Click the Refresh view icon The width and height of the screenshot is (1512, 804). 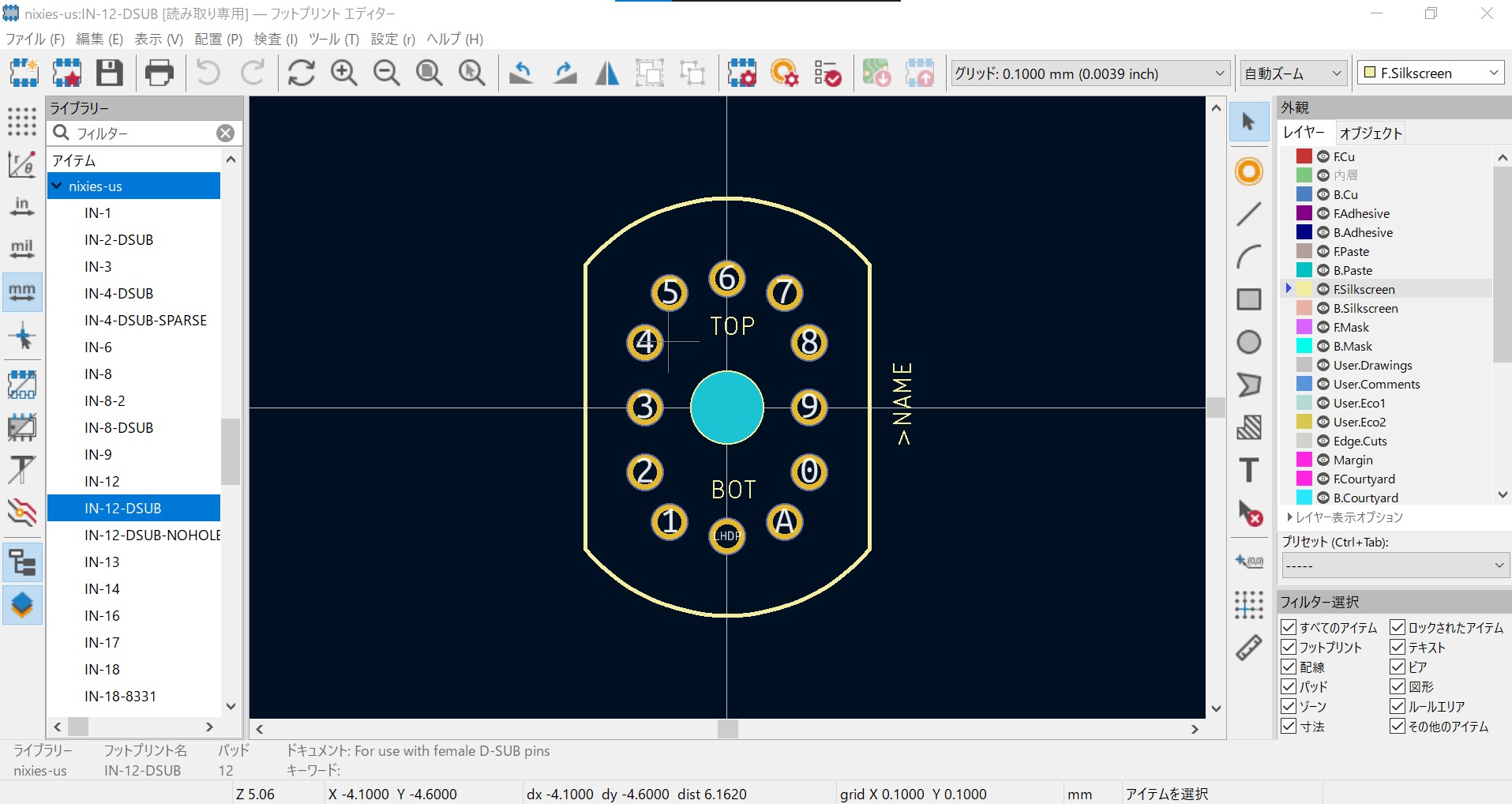click(302, 73)
